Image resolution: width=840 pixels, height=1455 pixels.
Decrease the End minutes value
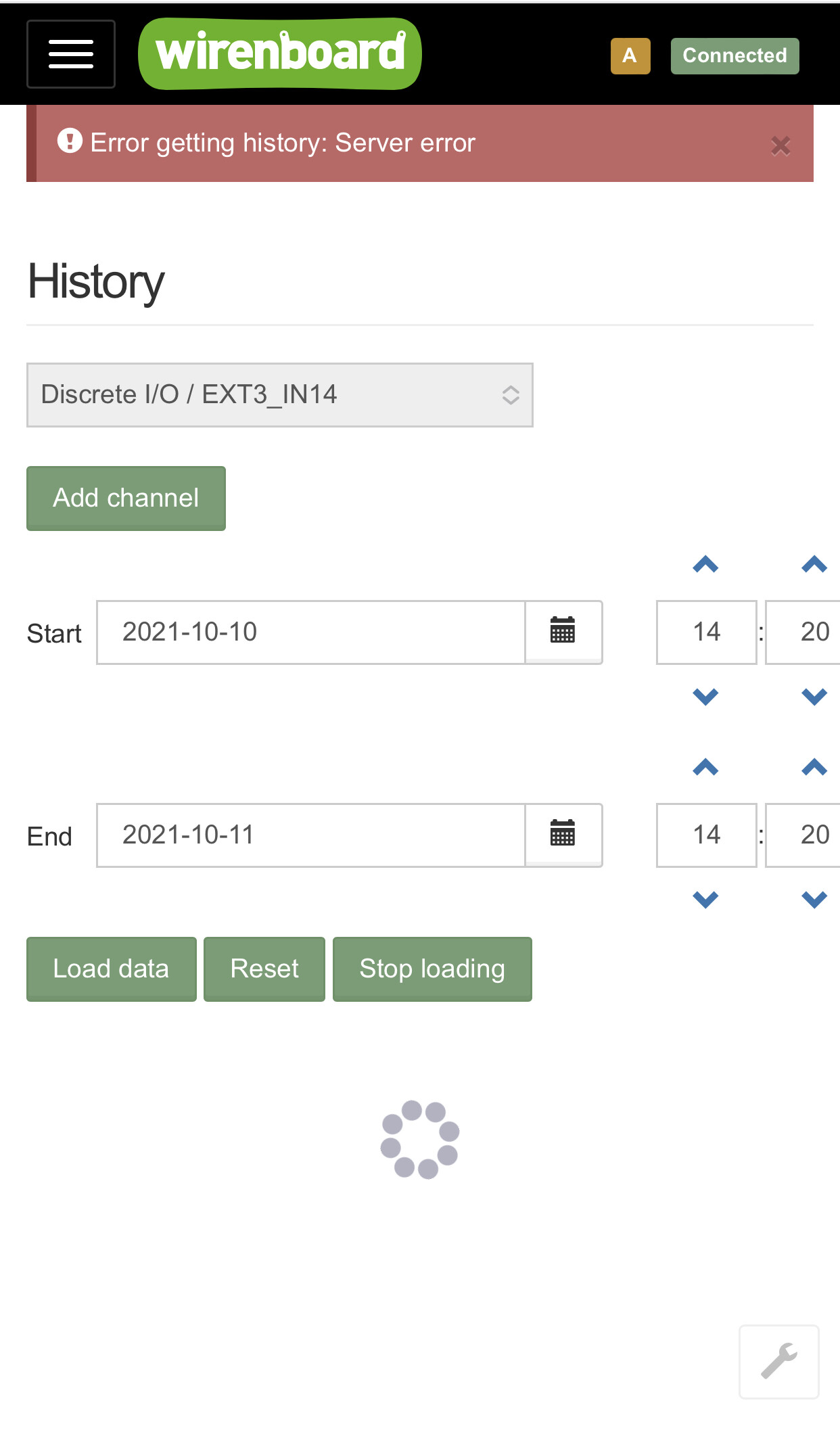coord(814,899)
